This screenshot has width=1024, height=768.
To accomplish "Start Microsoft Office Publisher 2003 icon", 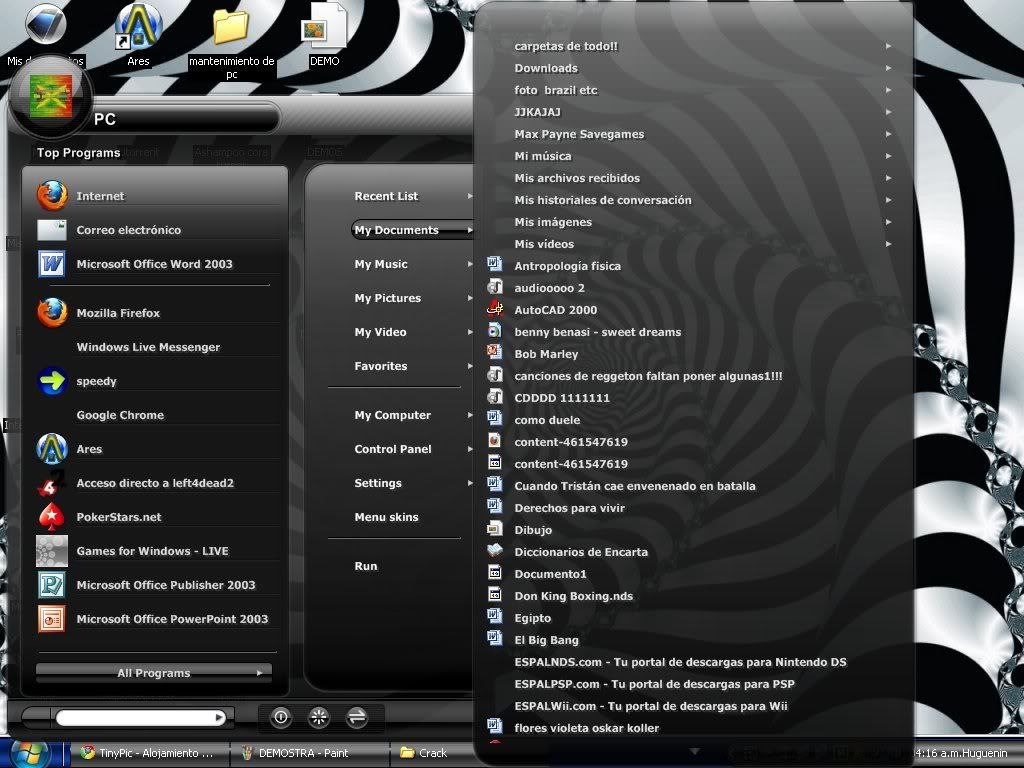I will 52,584.
